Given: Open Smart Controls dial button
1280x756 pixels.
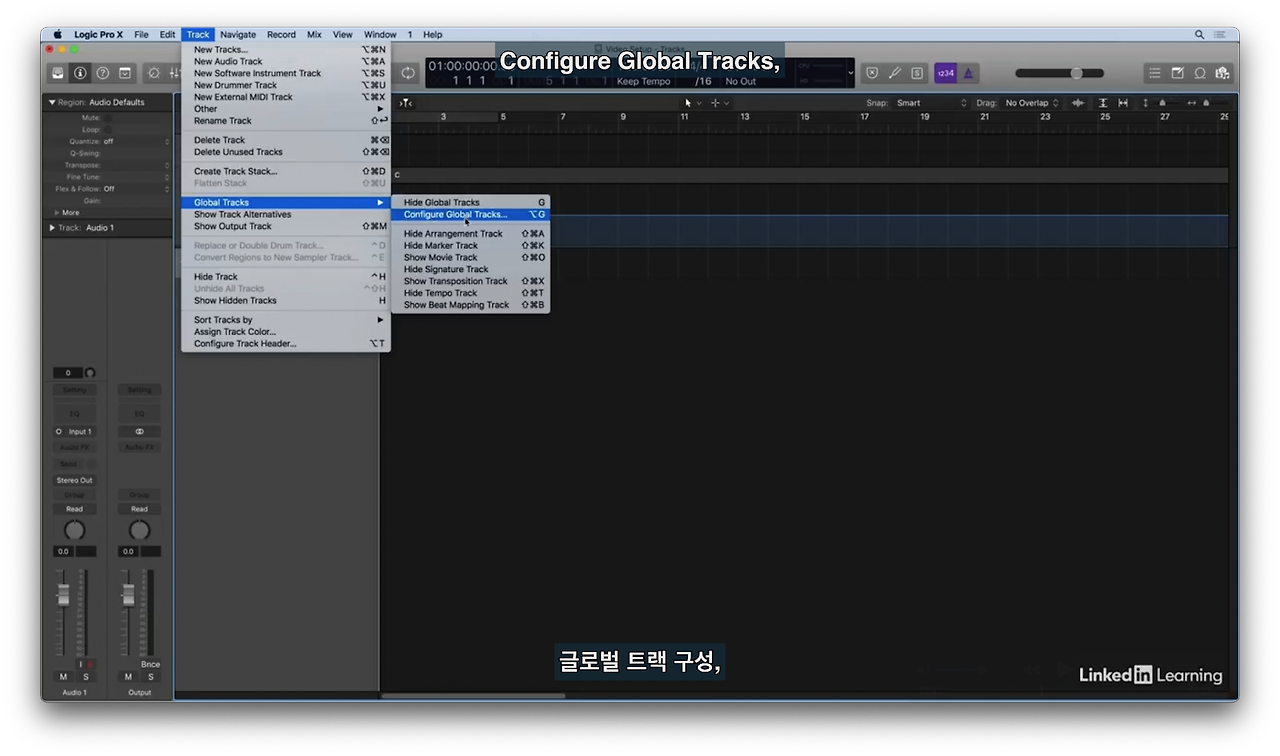Looking at the screenshot, I should pyautogui.click(x=154, y=73).
